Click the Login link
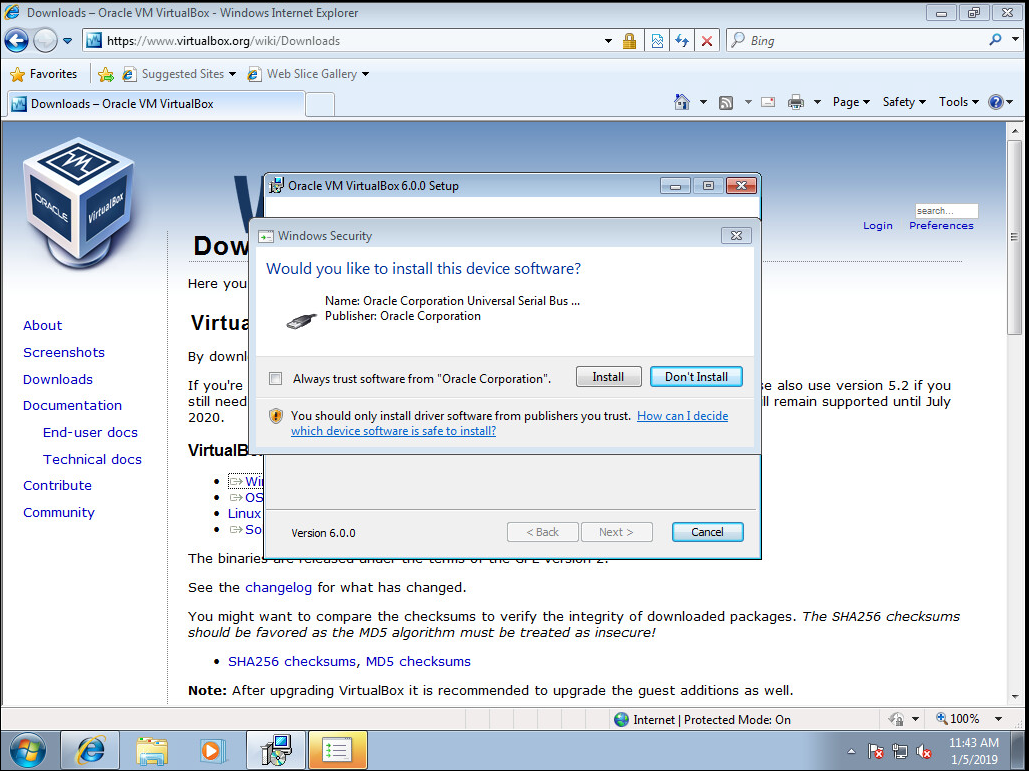This screenshot has height=771, width=1029. (x=877, y=226)
